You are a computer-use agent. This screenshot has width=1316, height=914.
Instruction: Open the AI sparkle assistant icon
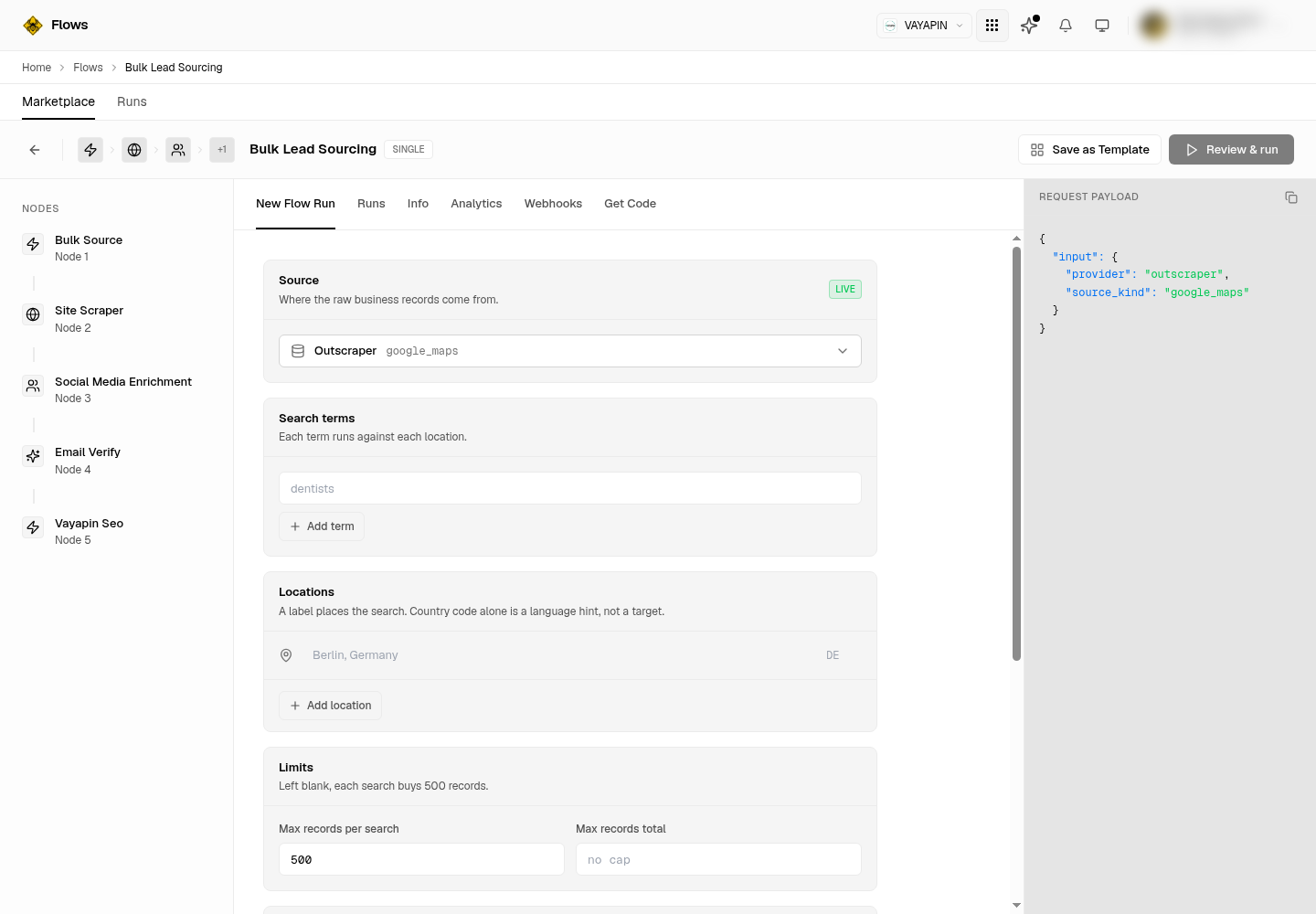1029,26
